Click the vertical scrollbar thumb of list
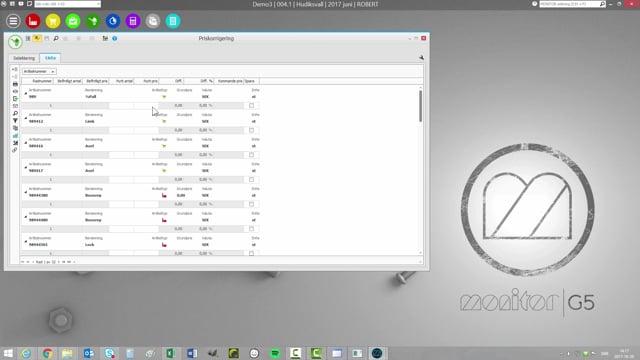The height and width of the screenshot is (360, 640). tap(420, 106)
